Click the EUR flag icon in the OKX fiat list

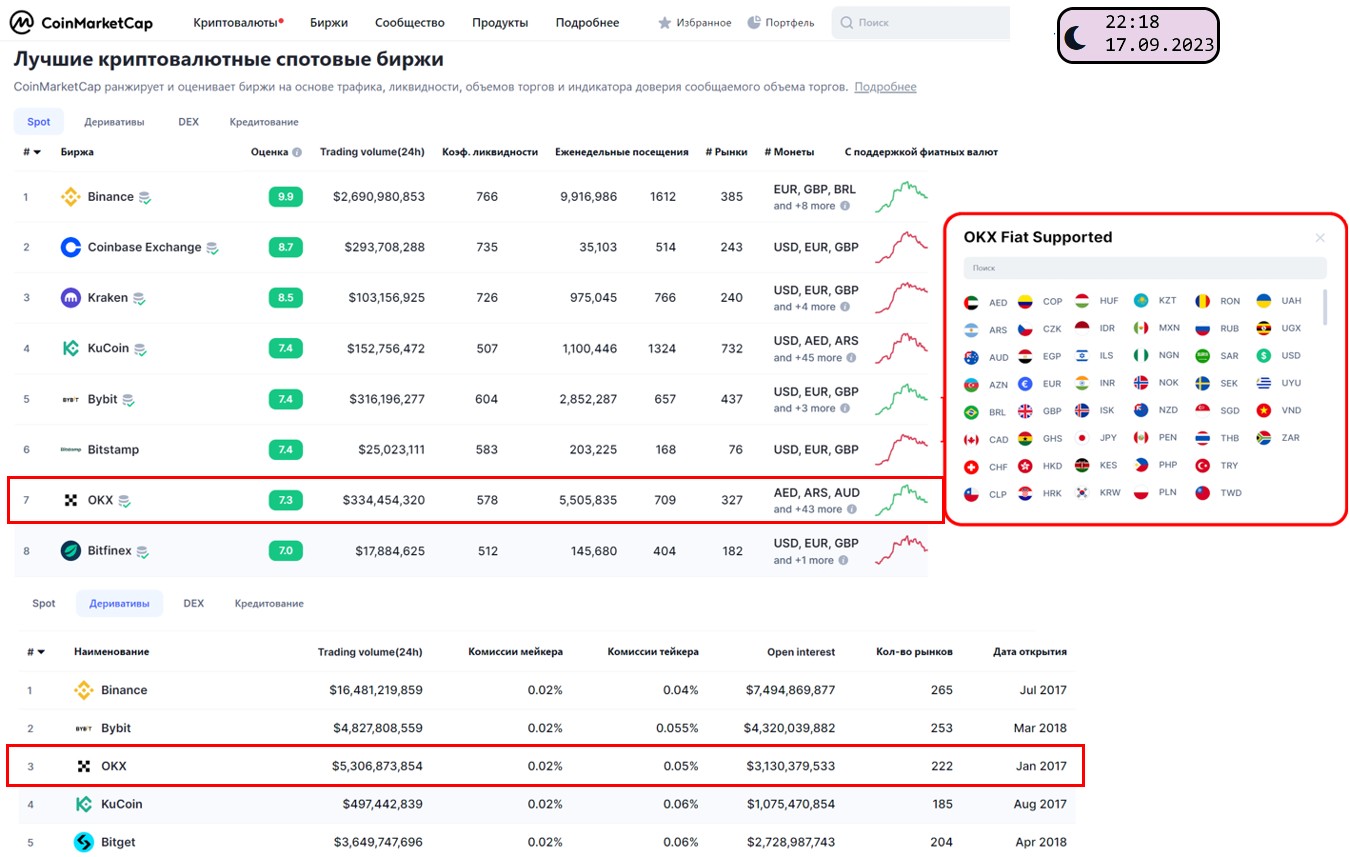[x=1025, y=383]
